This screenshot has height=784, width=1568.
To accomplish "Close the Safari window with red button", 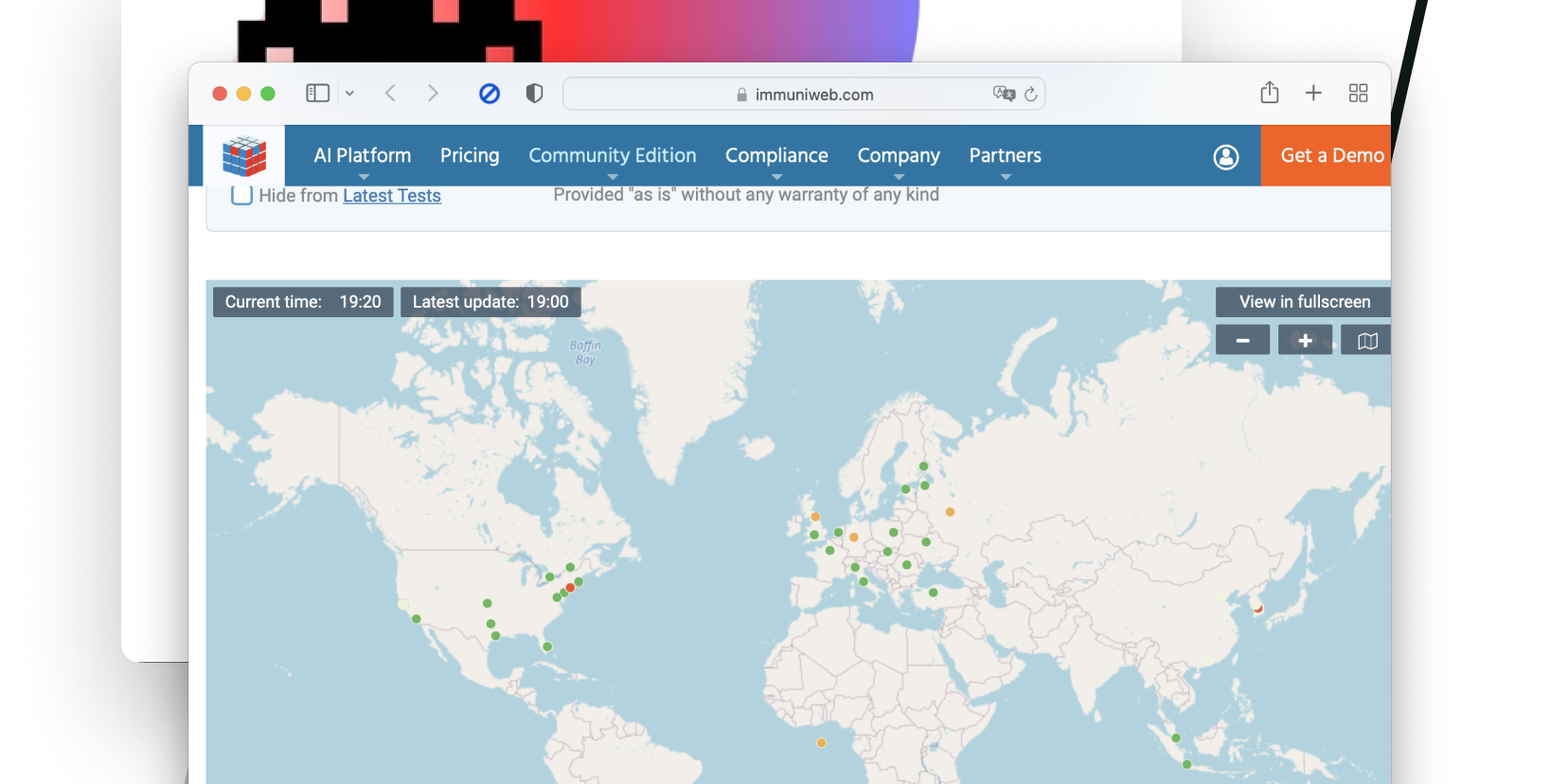I will 220,94.
